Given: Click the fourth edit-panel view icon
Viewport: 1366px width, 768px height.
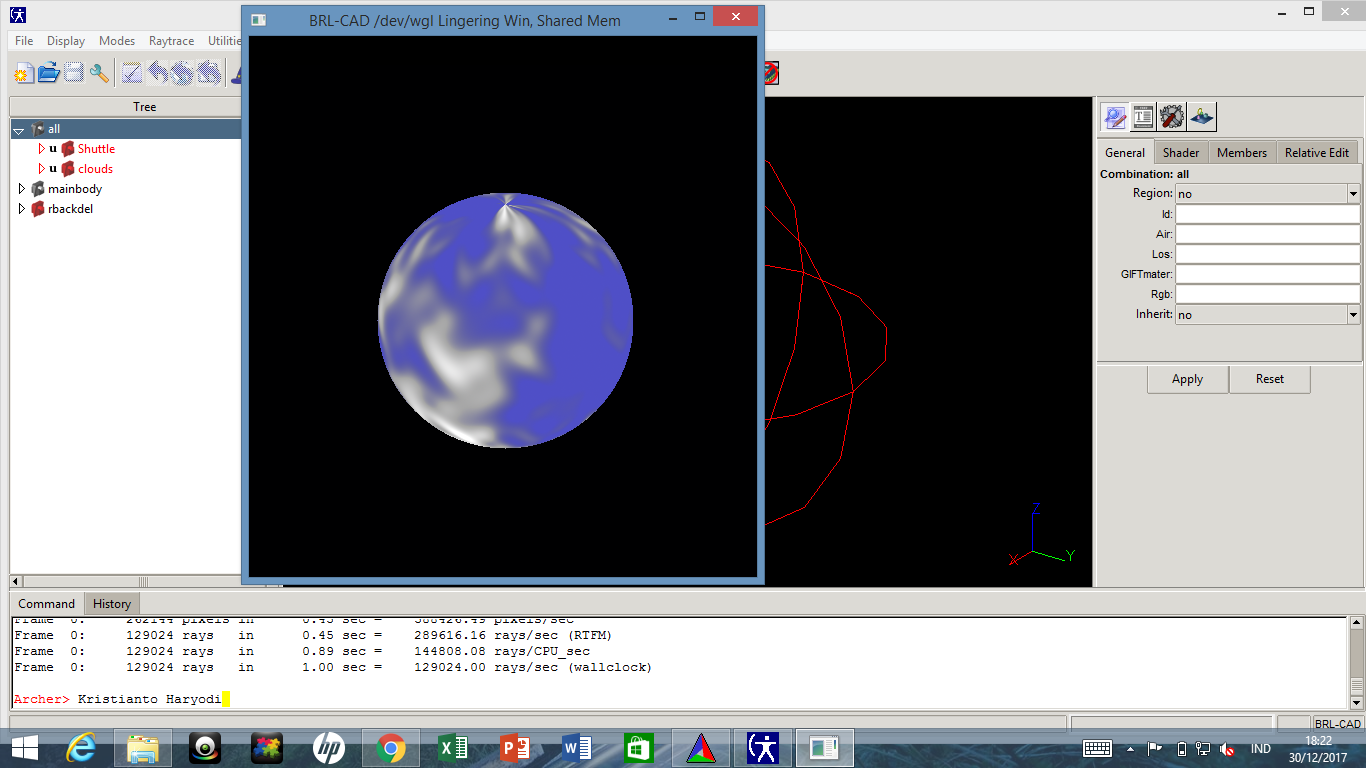Looking at the screenshot, I should pyautogui.click(x=1201, y=116).
